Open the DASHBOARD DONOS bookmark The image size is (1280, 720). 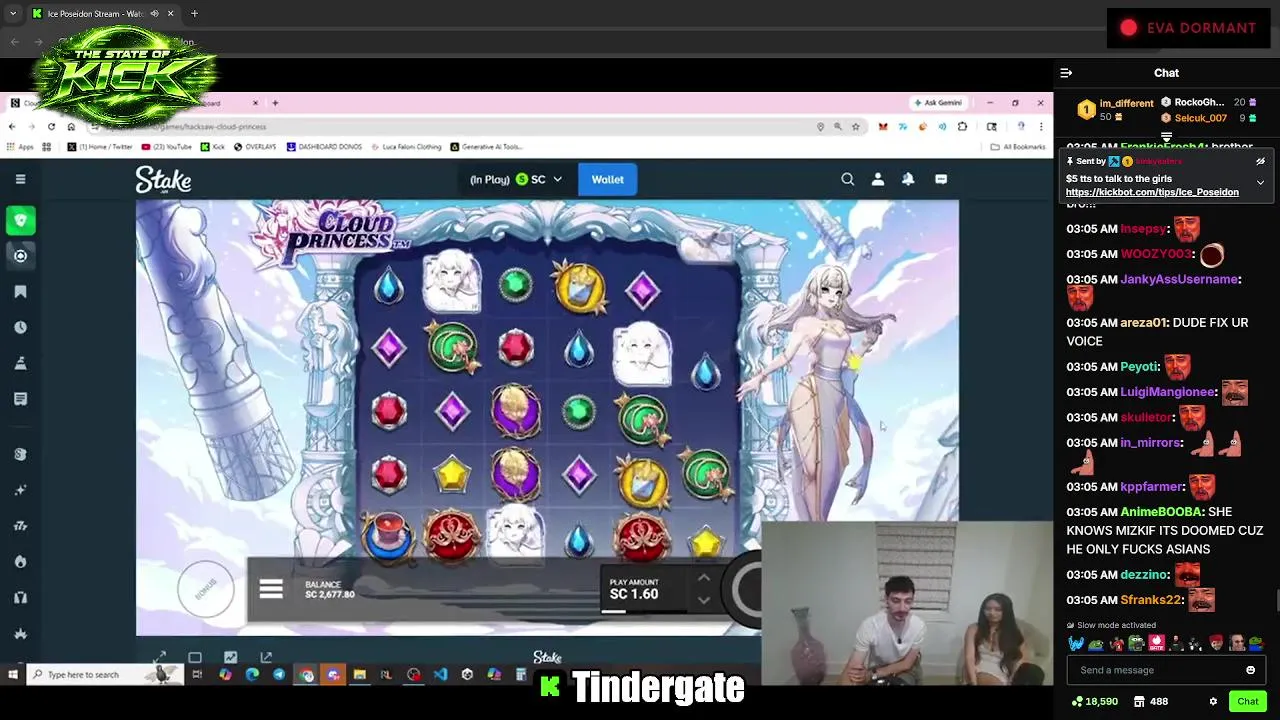point(324,146)
